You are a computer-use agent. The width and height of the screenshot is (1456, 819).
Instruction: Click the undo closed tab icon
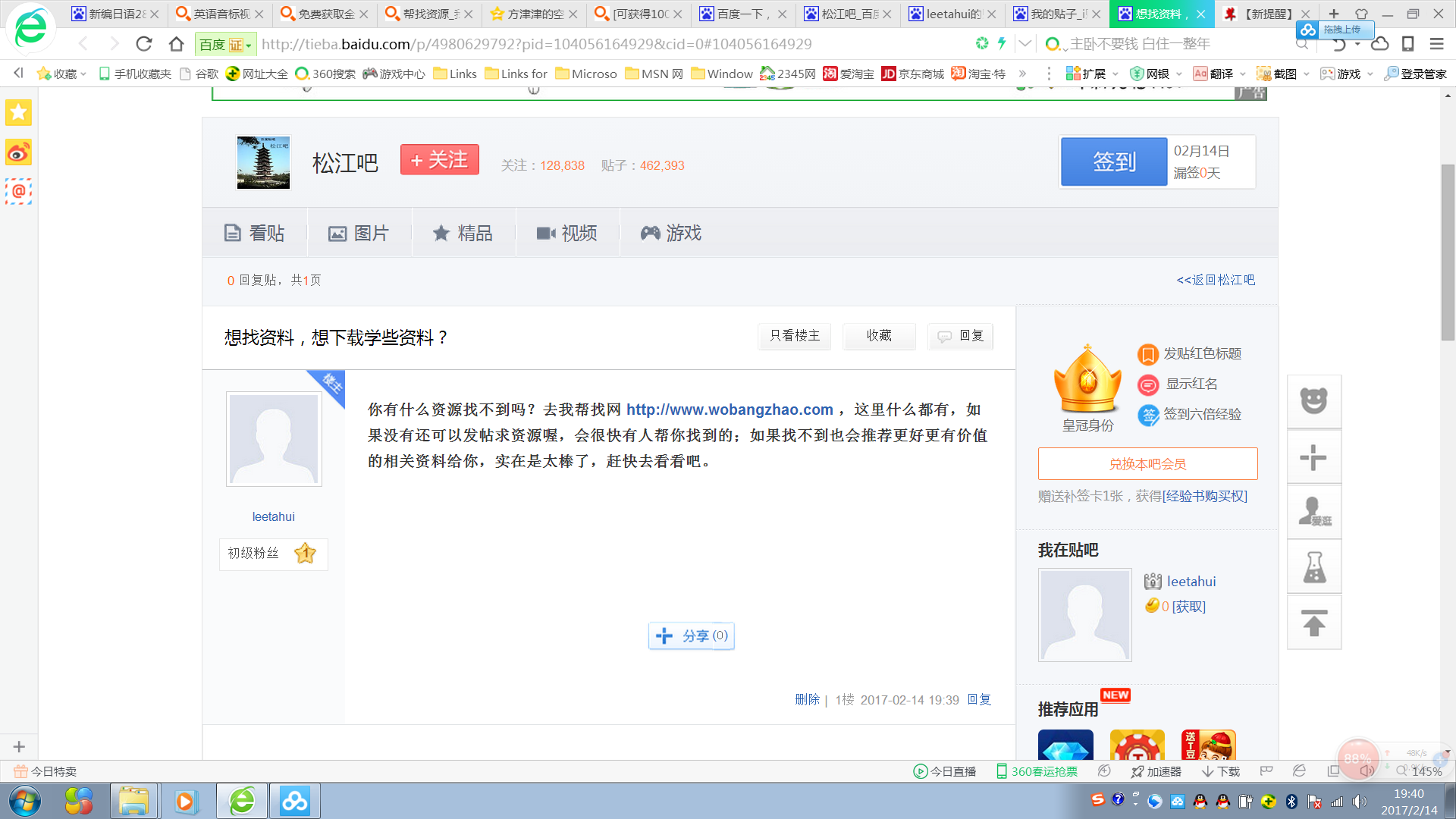tap(1338, 44)
